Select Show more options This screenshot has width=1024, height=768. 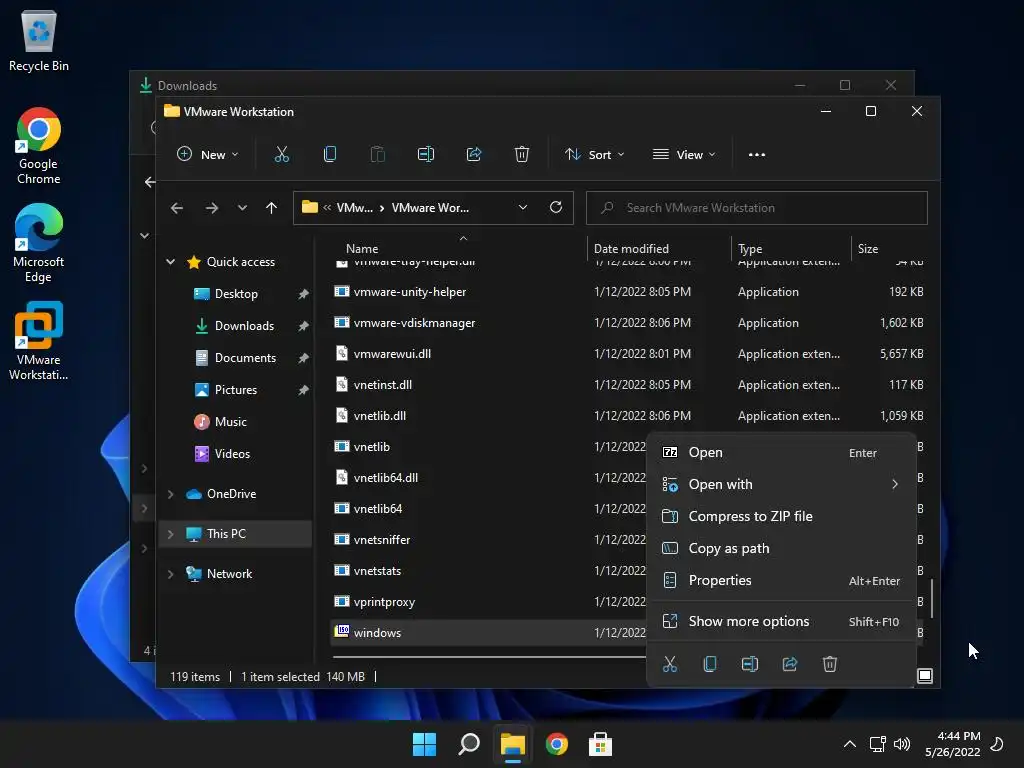point(781,621)
